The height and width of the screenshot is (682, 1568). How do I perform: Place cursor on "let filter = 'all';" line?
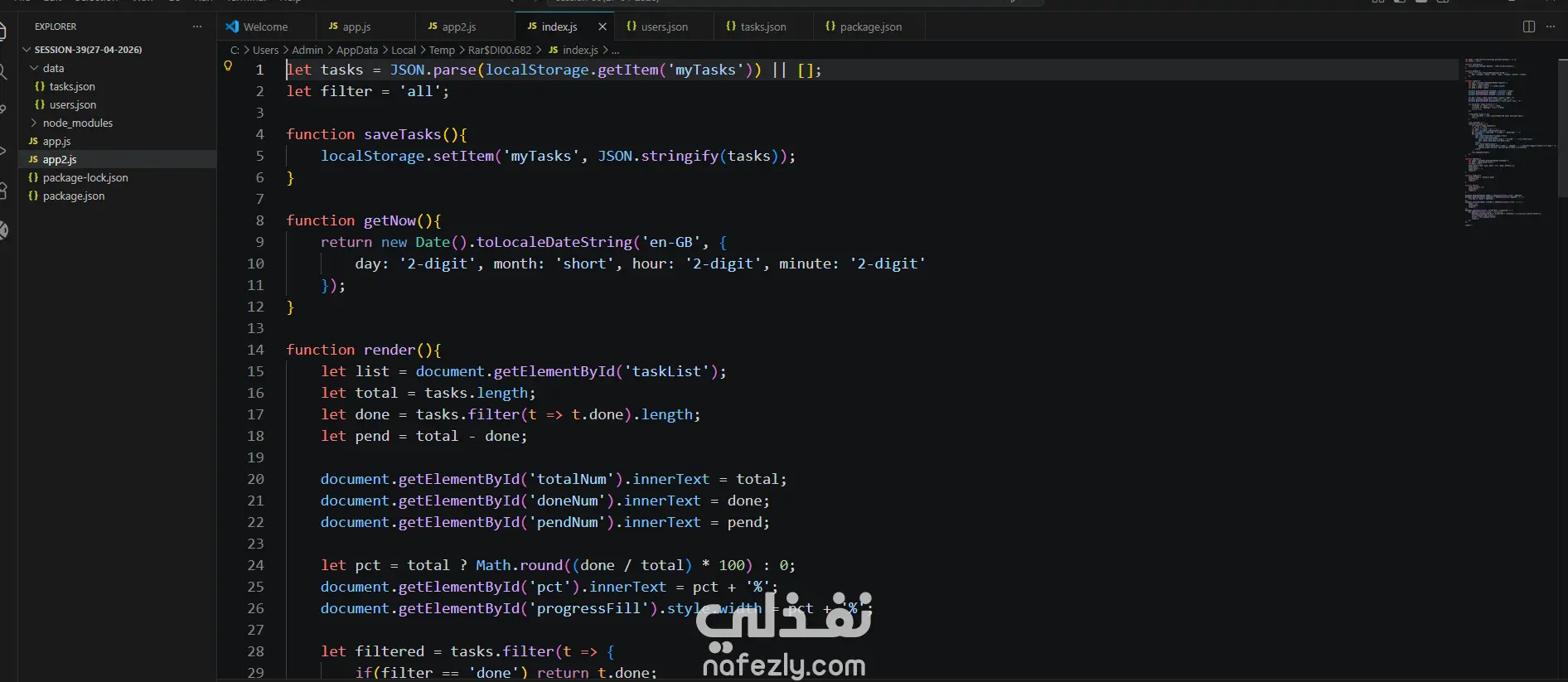pyautogui.click(x=367, y=91)
